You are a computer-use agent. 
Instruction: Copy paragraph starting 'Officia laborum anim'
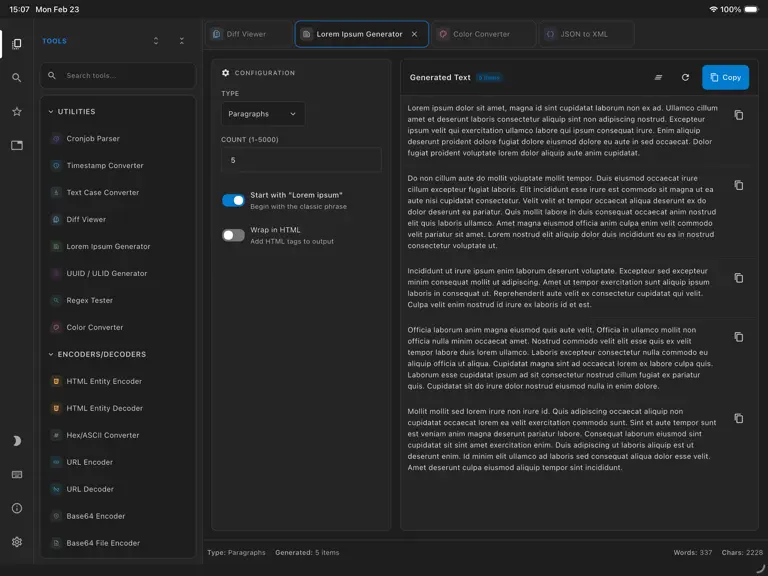739,337
